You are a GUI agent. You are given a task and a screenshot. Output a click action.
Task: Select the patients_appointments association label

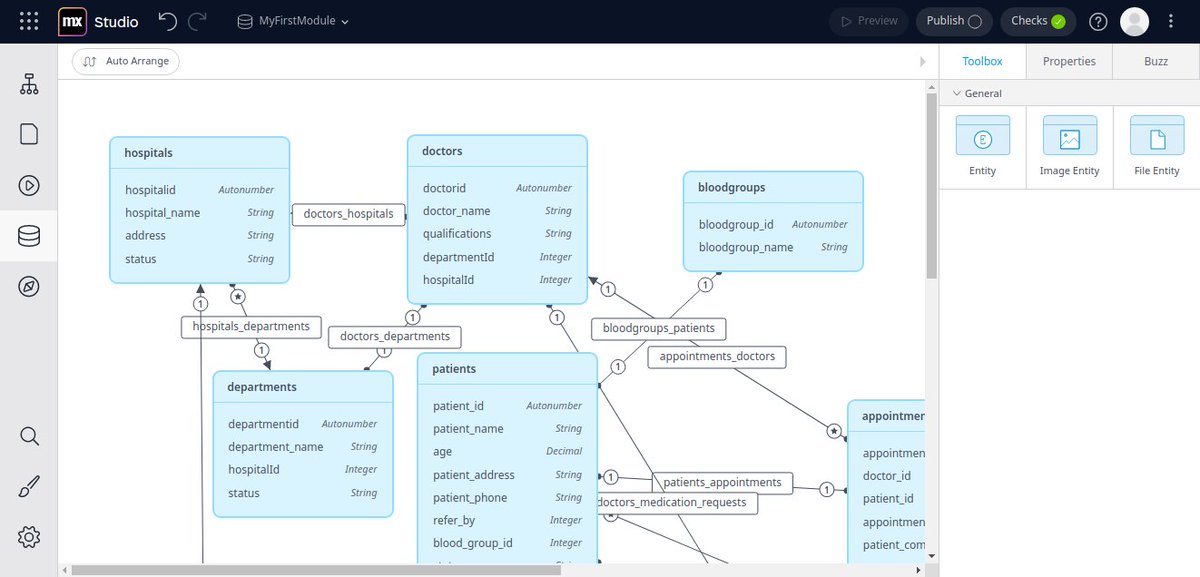[x=723, y=482]
